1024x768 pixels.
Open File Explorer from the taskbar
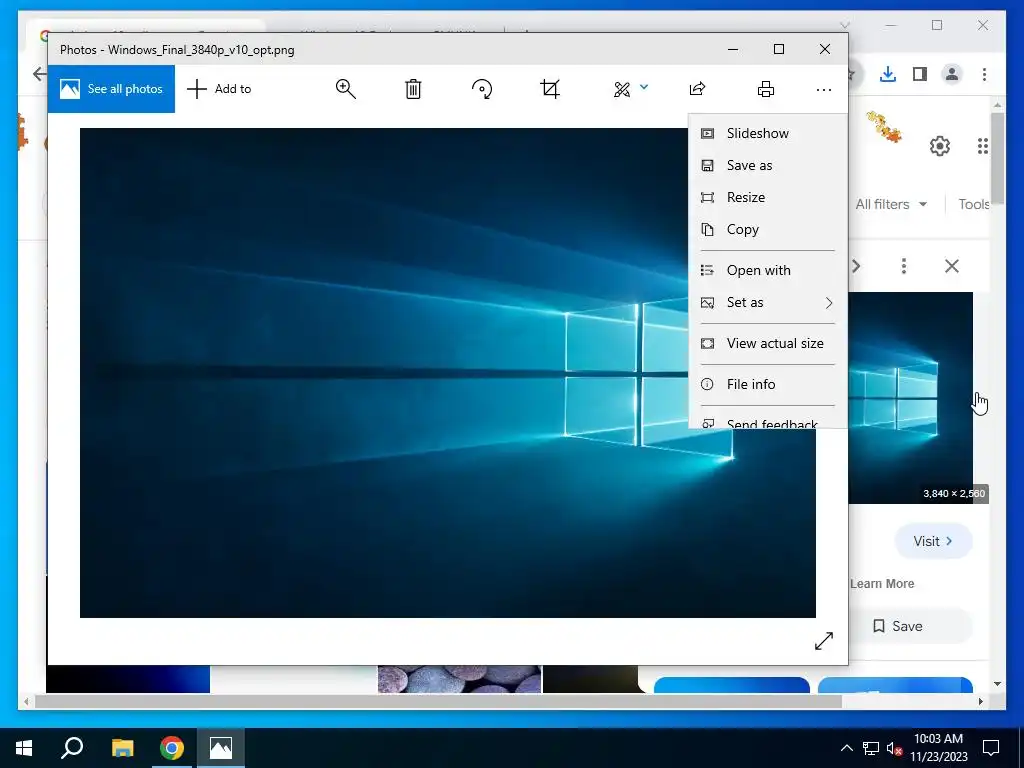[x=122, y=748]
